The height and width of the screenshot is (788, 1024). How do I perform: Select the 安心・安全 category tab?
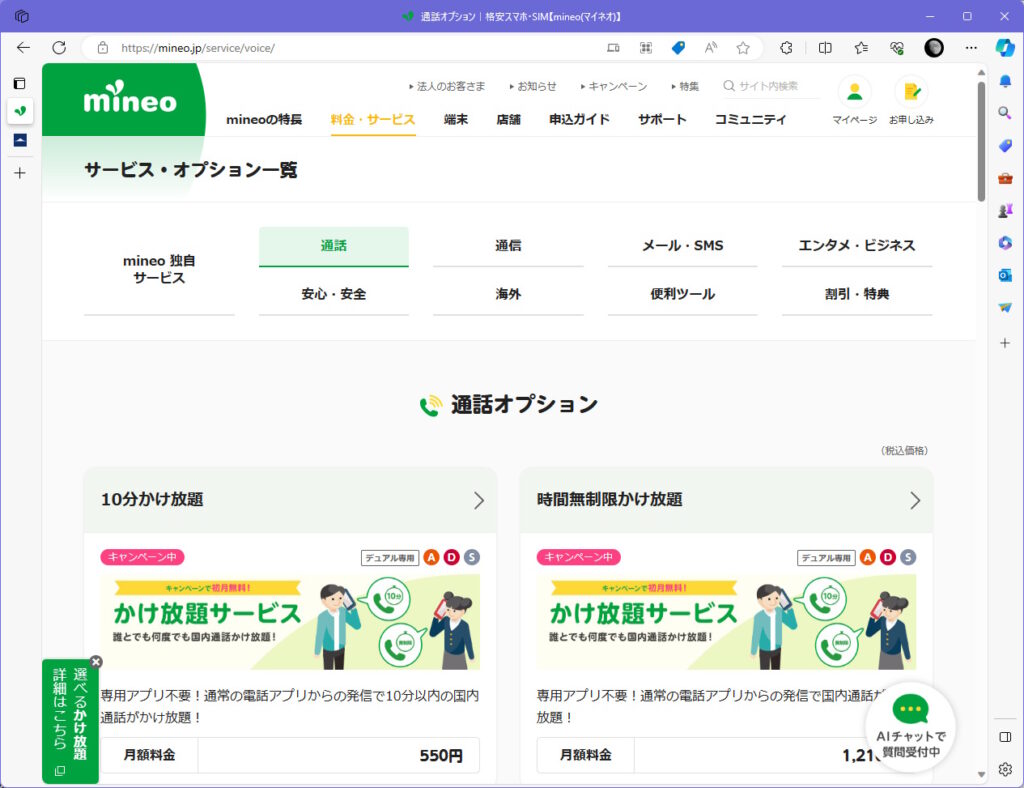(x=334, y=294)
